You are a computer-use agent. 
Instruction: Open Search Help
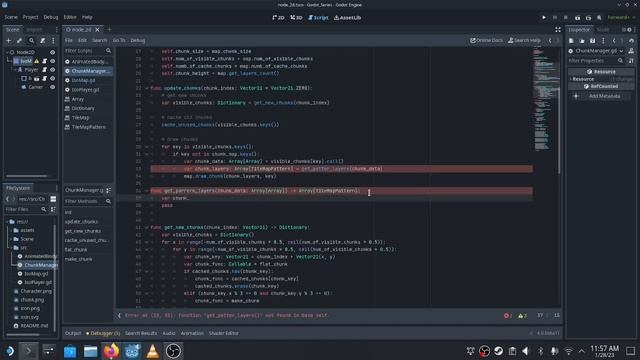[524, 40]
